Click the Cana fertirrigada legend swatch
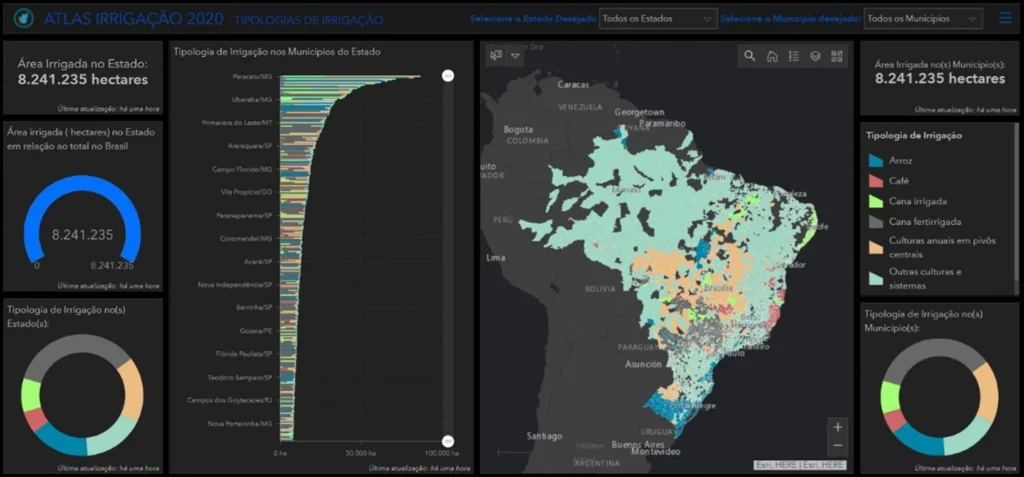Viewport: 1024px width, 477px height. [876, 222]
